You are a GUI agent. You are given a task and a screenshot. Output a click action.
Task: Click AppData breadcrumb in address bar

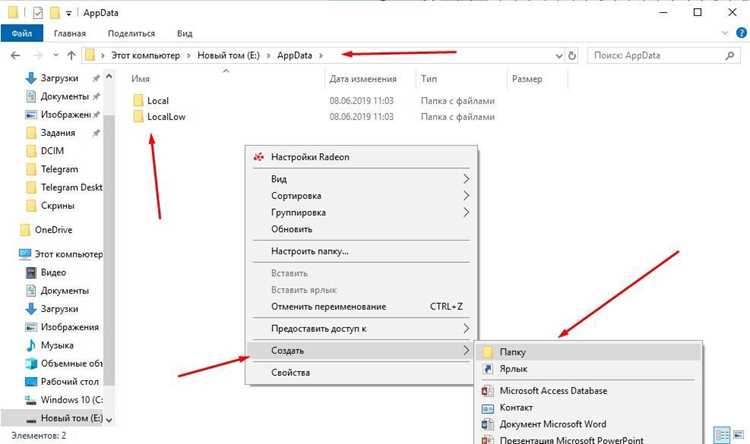pyautogui.click(x=295, y=56)
